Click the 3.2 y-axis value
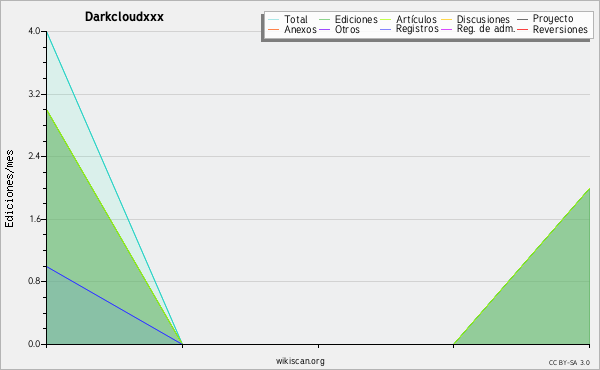This screenshot has height=370, width=600. 34,94
